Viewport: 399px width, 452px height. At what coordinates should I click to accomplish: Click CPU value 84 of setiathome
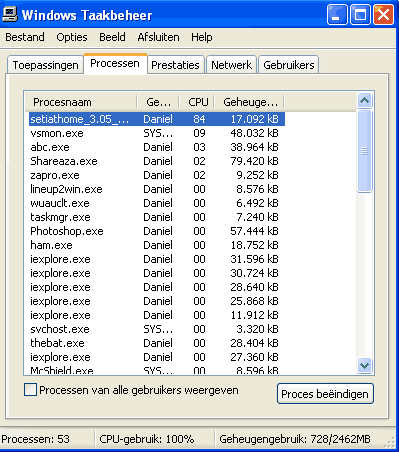(x=199, y=119)
